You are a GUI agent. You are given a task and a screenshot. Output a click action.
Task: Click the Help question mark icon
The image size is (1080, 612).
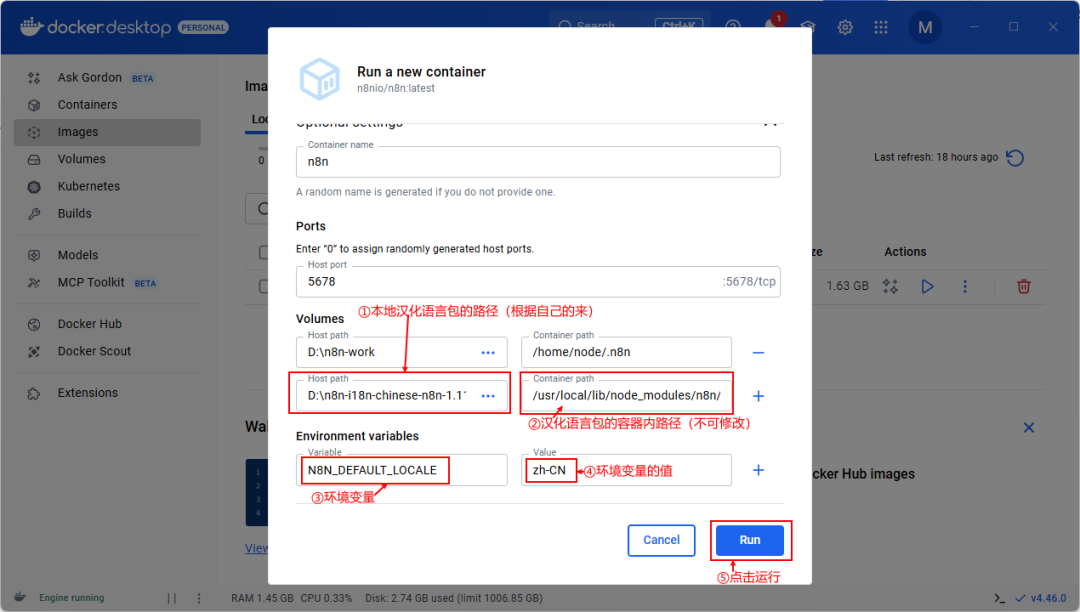pyautogui.click(x=733, y=26)
